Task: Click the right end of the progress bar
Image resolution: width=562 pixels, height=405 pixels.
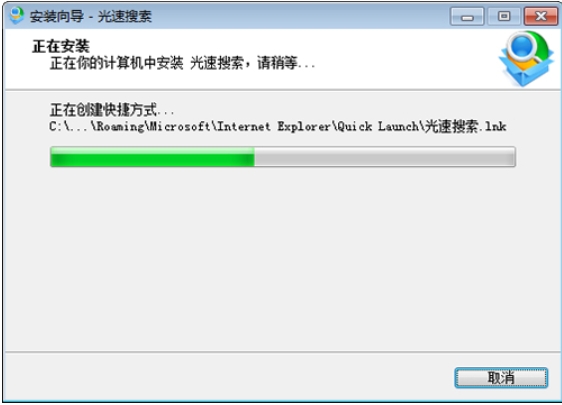Action: click(x=512, y=157)
